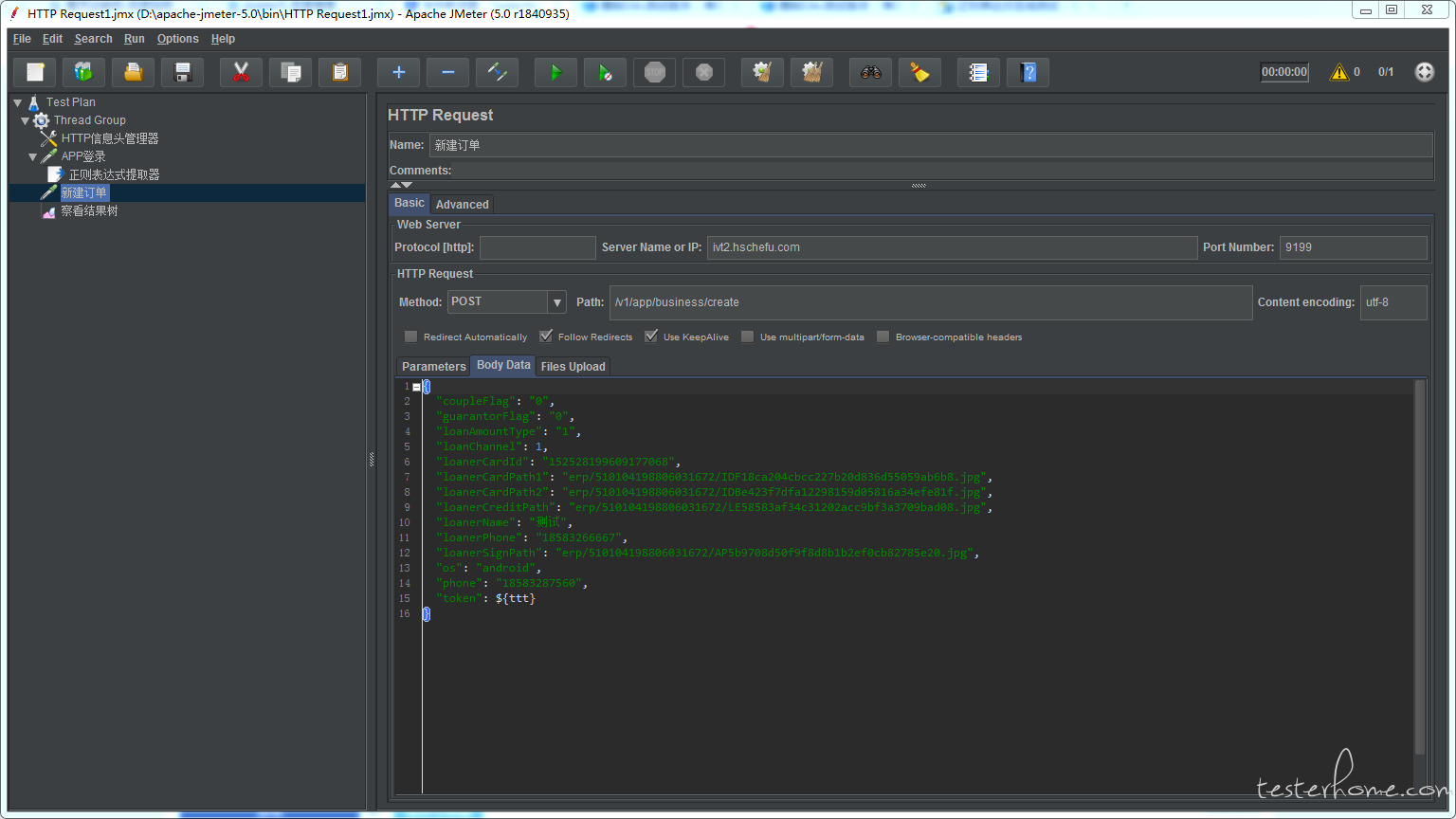Select 正则表达式提取器 in the tree
Screen dimensions: 1456x819
pos(114,174)
